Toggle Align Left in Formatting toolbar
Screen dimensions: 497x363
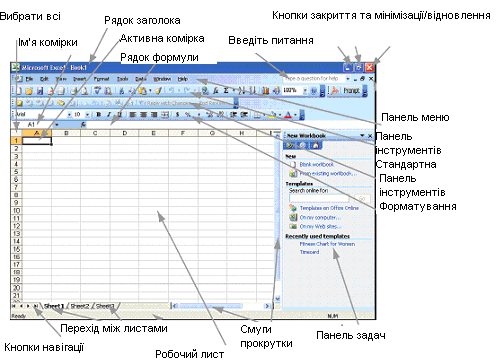[132, 115]
